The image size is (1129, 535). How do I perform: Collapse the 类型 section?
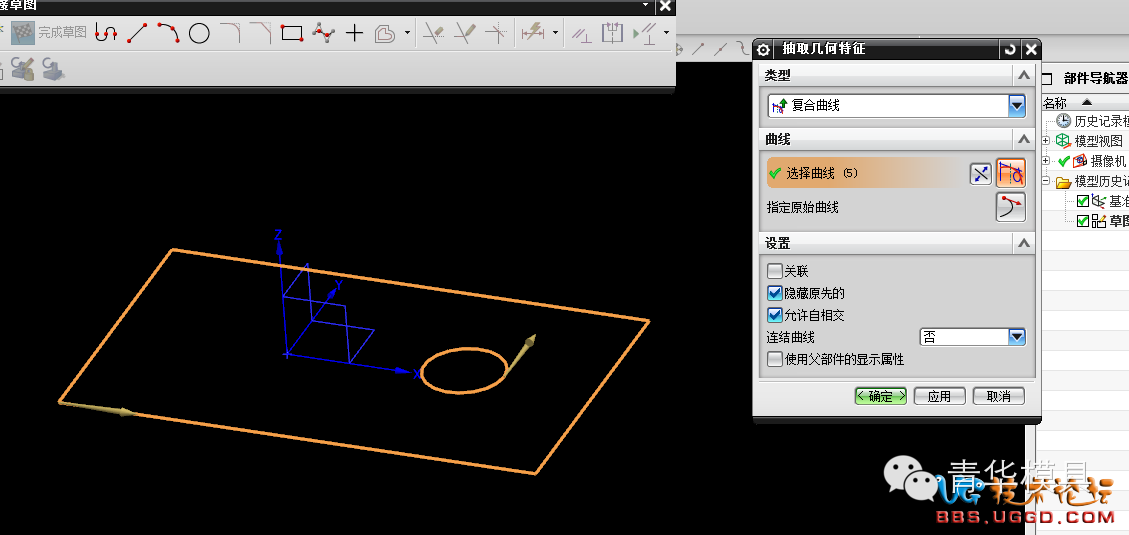click(1023, 75)
